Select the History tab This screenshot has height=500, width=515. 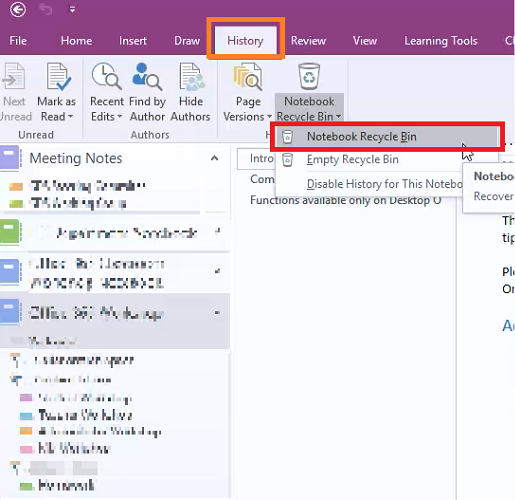tap(245, 41)
